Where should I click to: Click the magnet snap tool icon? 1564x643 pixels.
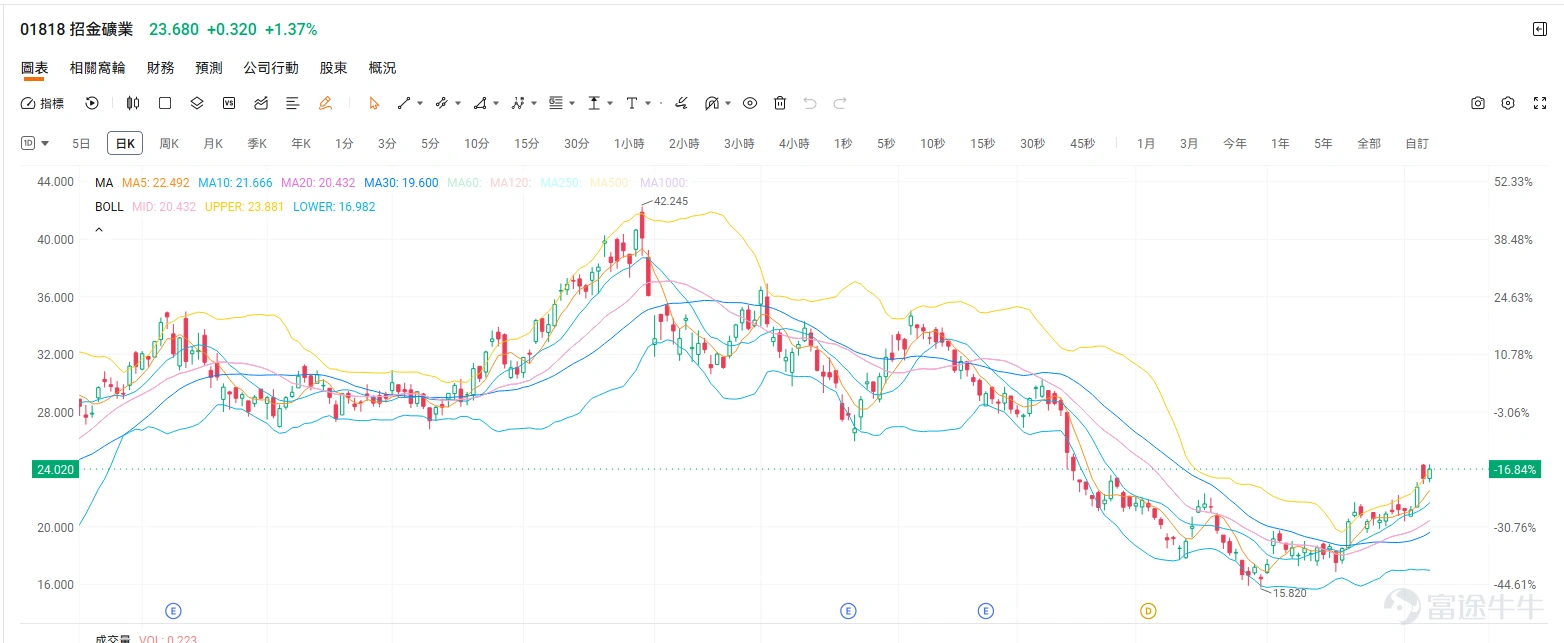pyautogui.click(x=712, y=103)
